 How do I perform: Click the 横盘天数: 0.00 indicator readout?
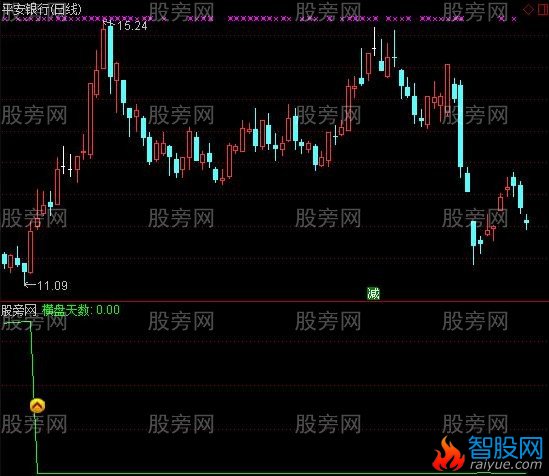[x=81, y=310]
